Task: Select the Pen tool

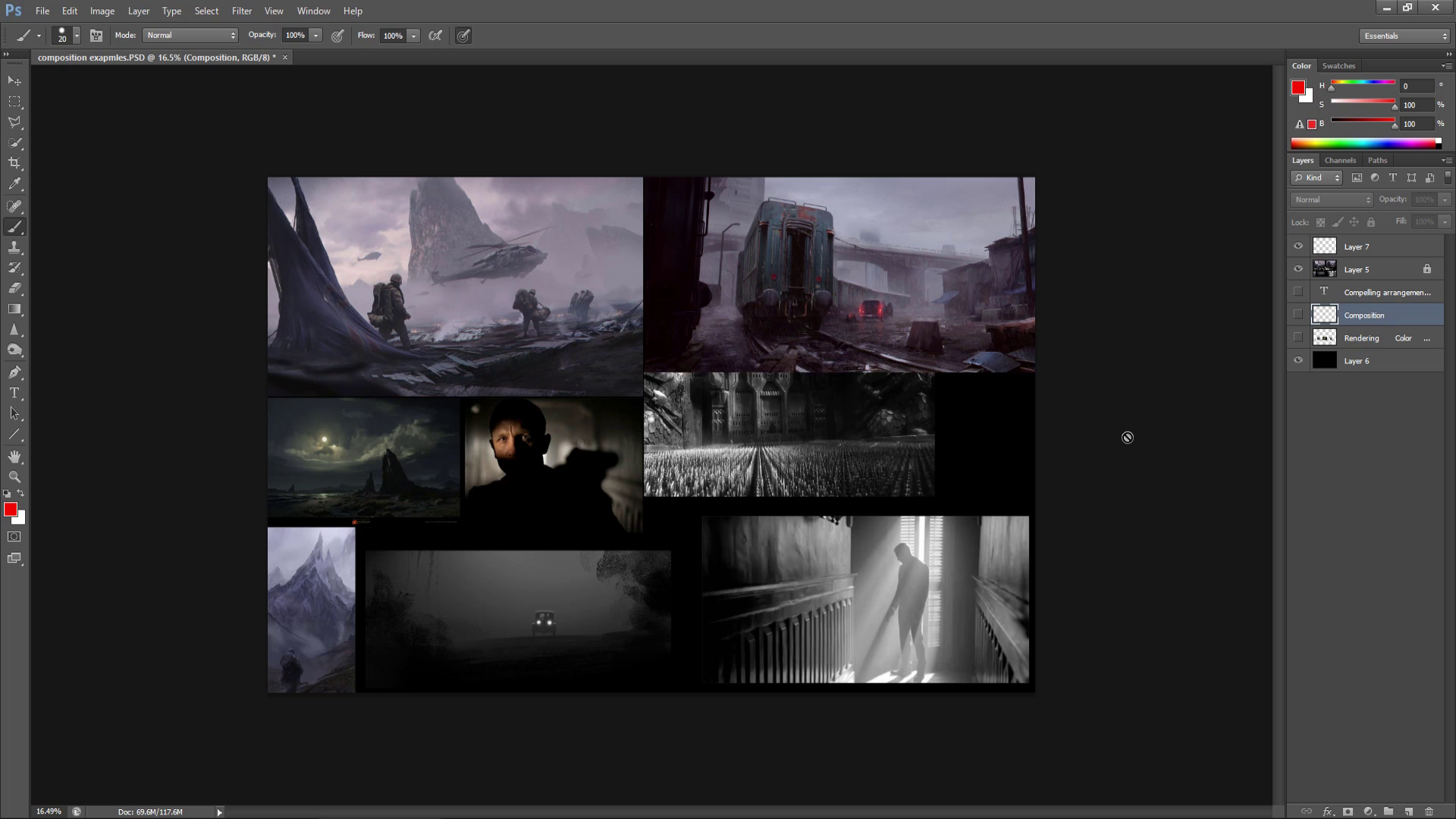Action: click(14, 372)
